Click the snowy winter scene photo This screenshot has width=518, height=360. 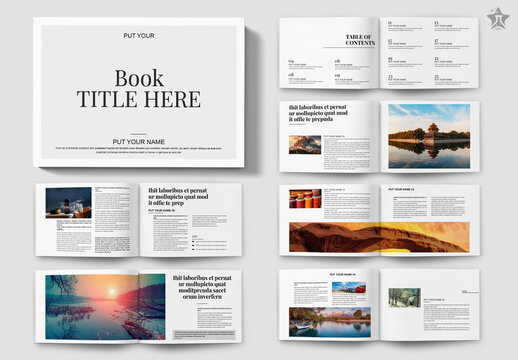coord(404,298)
